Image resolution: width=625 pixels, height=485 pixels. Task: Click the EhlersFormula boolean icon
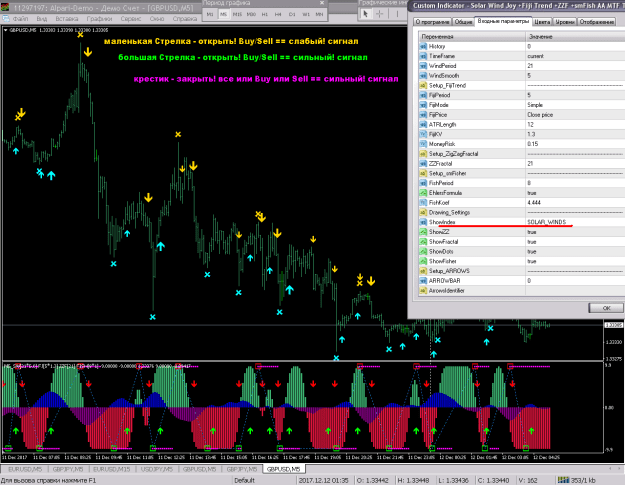[423, 193]
